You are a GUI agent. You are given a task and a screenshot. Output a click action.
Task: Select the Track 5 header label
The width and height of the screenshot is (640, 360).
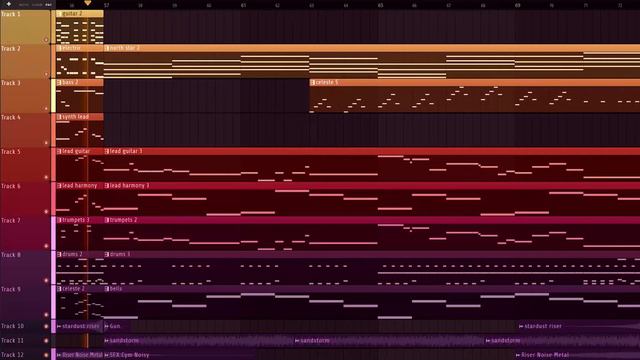click(11, 152)
